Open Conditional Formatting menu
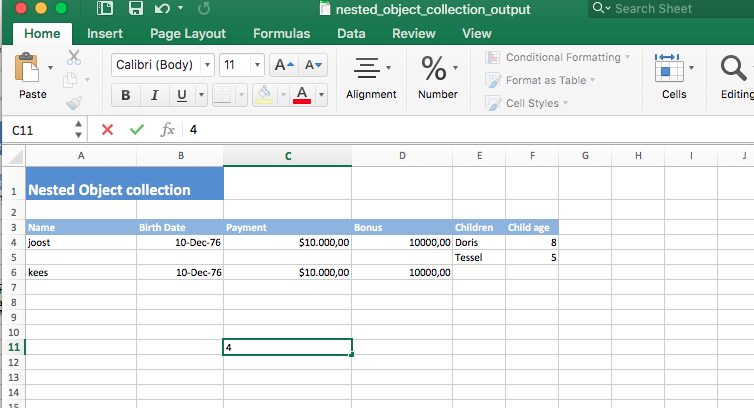The width and height of the screenshot is (754, 408). pos(557,57)
